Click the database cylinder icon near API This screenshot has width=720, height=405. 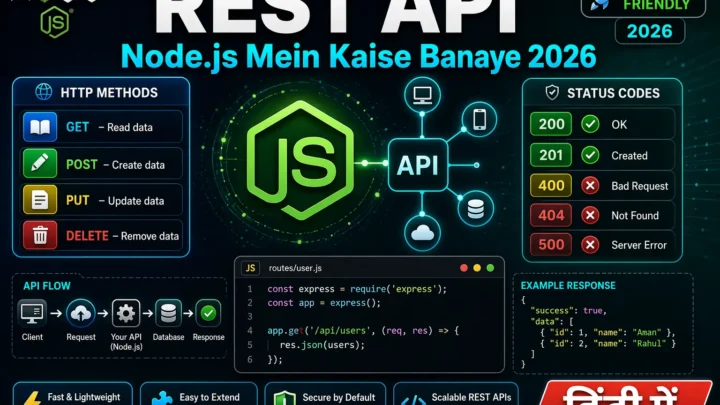coord(475,209)
